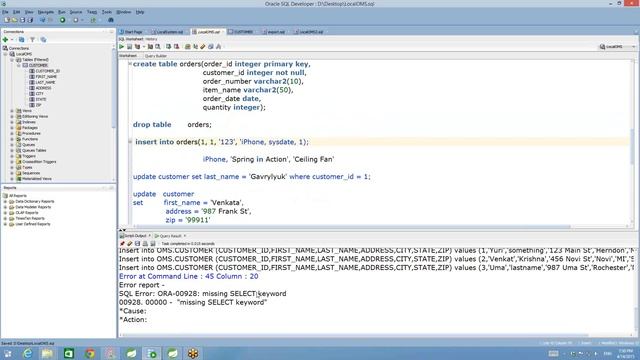Click the 'ORA-00928: missing SELECT keyword' output line
Image resolution: width=640 pixels, height=360 pixels.
point(202,293)
